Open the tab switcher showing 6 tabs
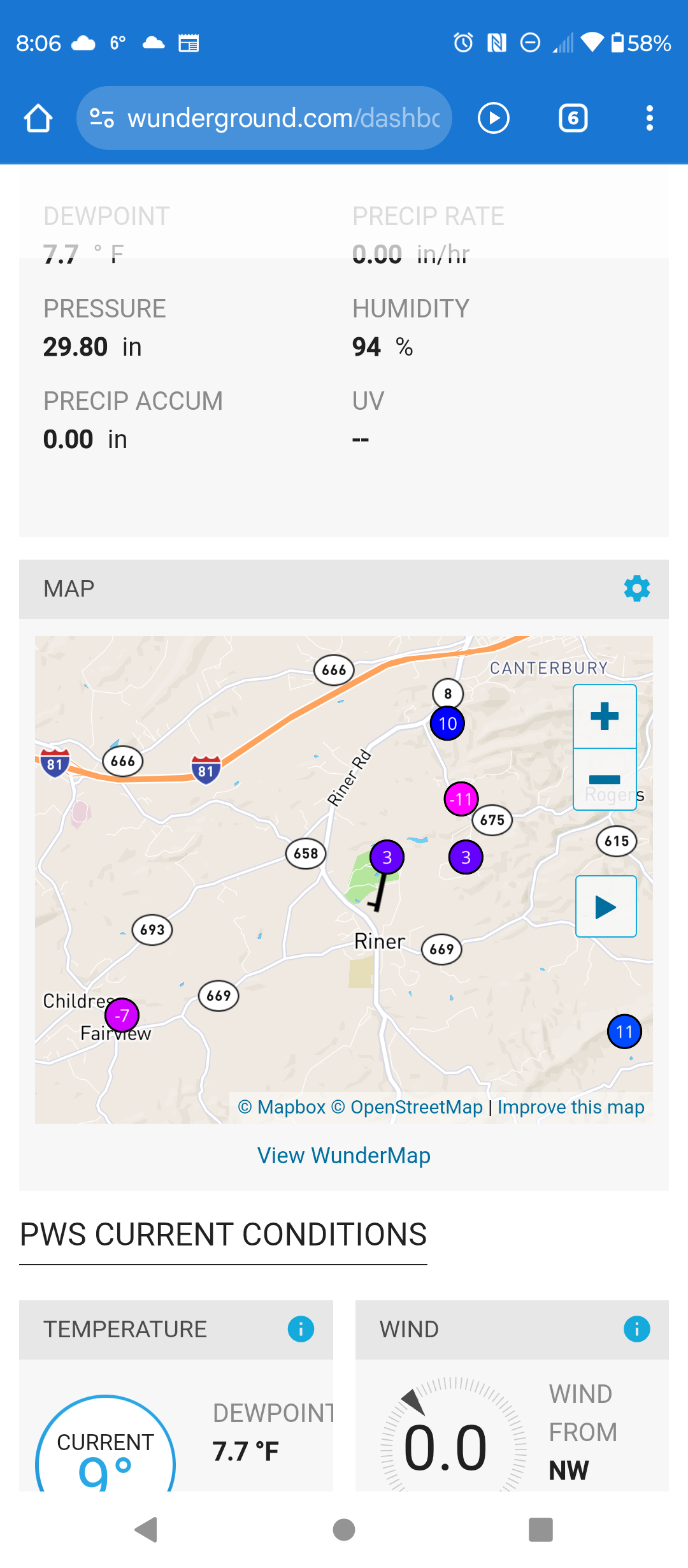Image resolution: width=688 pixels, height=1568 pixels. [x=573, y=119]
